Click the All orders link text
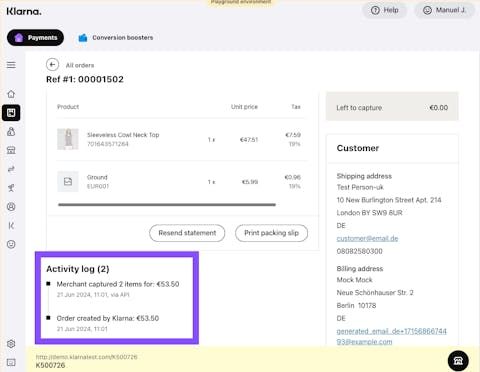 [x=80, y=65]
